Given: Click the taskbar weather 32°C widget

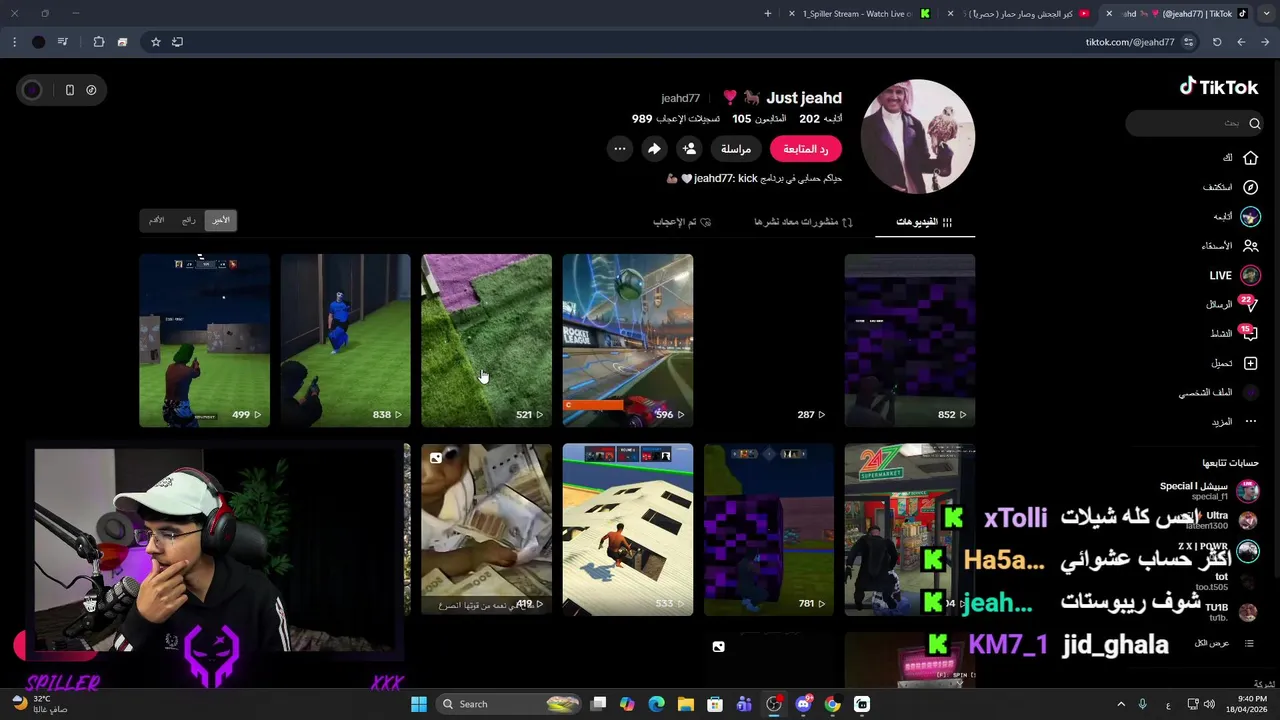Looking at the screenshot, I should click(x=40, y=704).
